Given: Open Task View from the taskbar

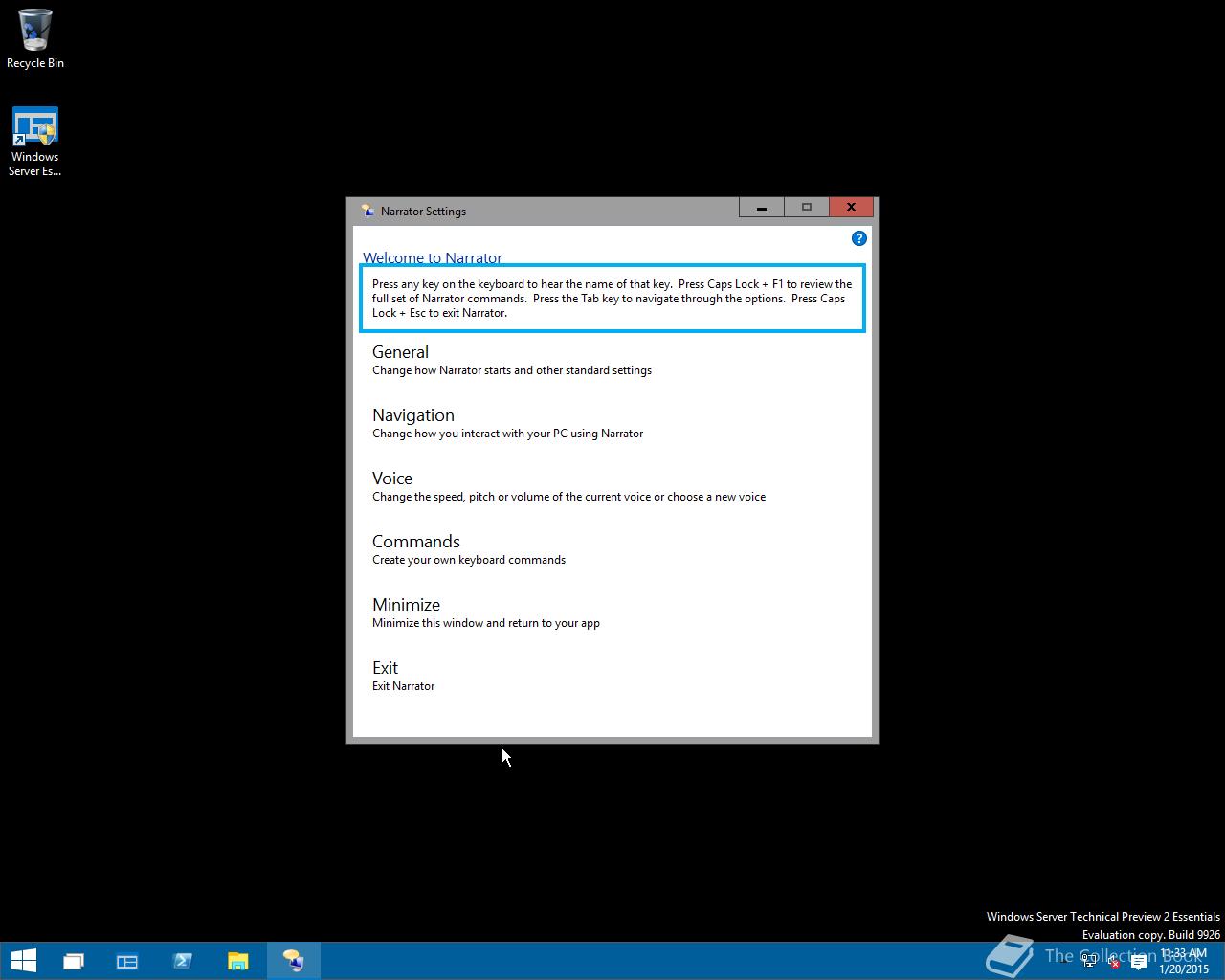Looking at the screenshot, I should (x=74, y=961).
